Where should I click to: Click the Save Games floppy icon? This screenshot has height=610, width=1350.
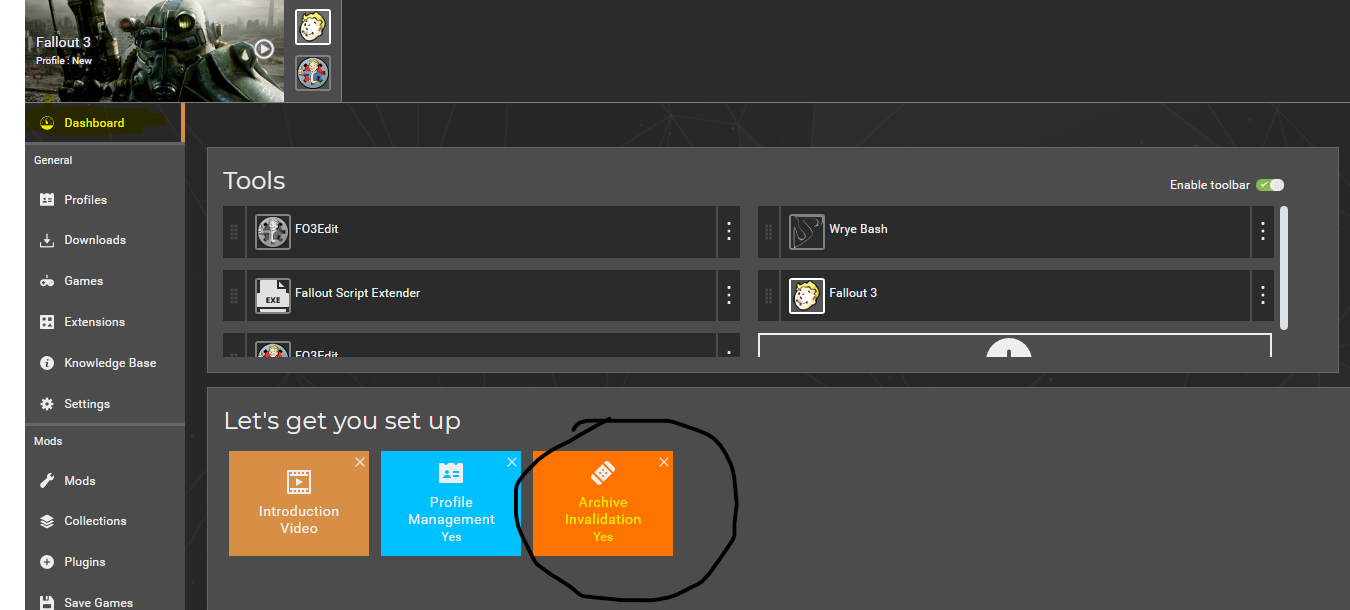click(x=46, y=603)
